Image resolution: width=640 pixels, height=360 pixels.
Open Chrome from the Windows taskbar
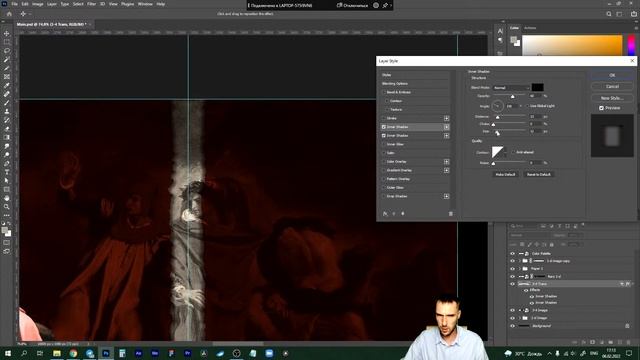coord(73,353)
